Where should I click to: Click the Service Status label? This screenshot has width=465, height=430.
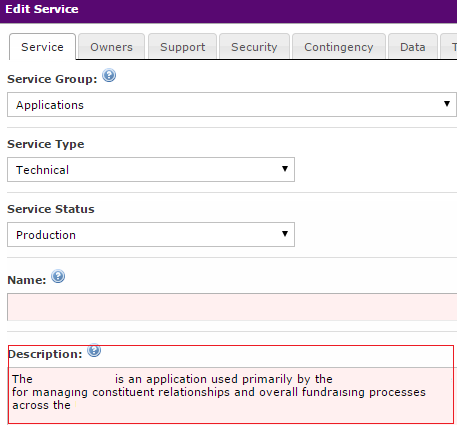point(51,209)
